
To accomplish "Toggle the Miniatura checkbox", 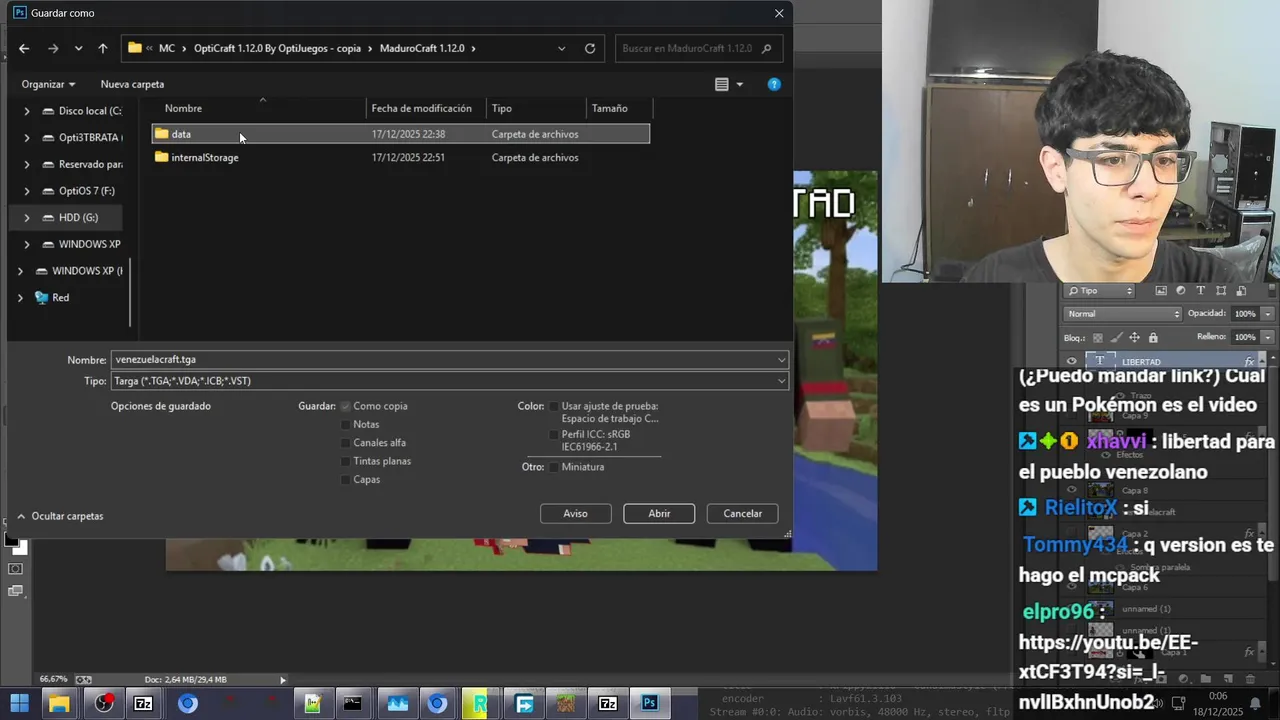I will (x=554, y=467).
